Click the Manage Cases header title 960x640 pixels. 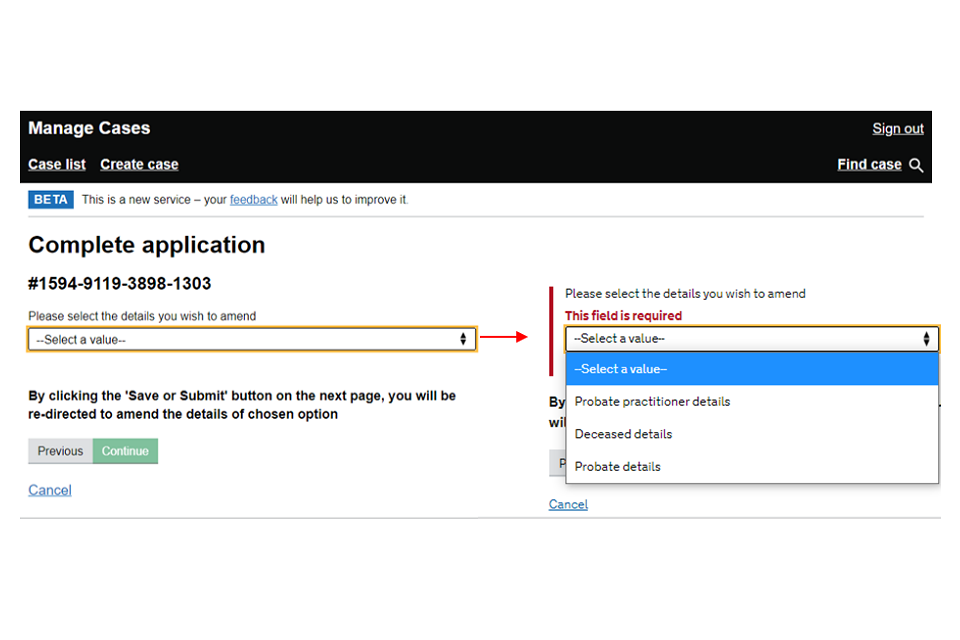(x=89, y=129)
